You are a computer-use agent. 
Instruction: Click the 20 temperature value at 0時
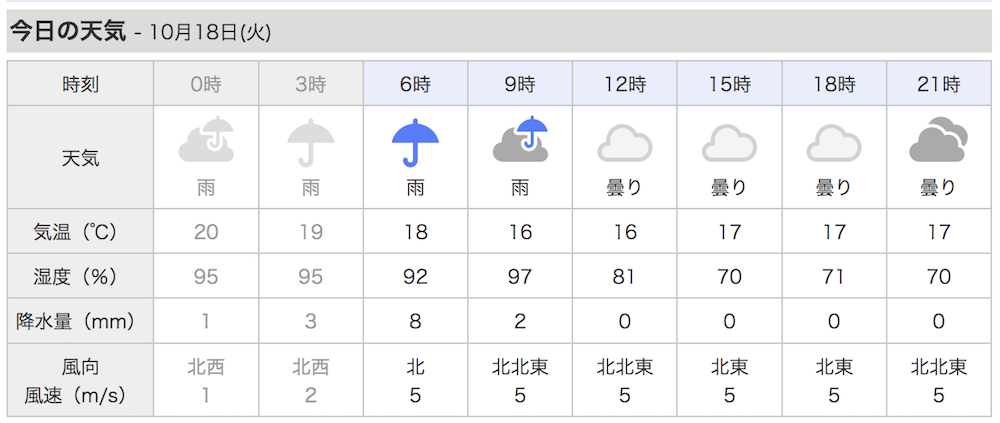coord(206,232)
